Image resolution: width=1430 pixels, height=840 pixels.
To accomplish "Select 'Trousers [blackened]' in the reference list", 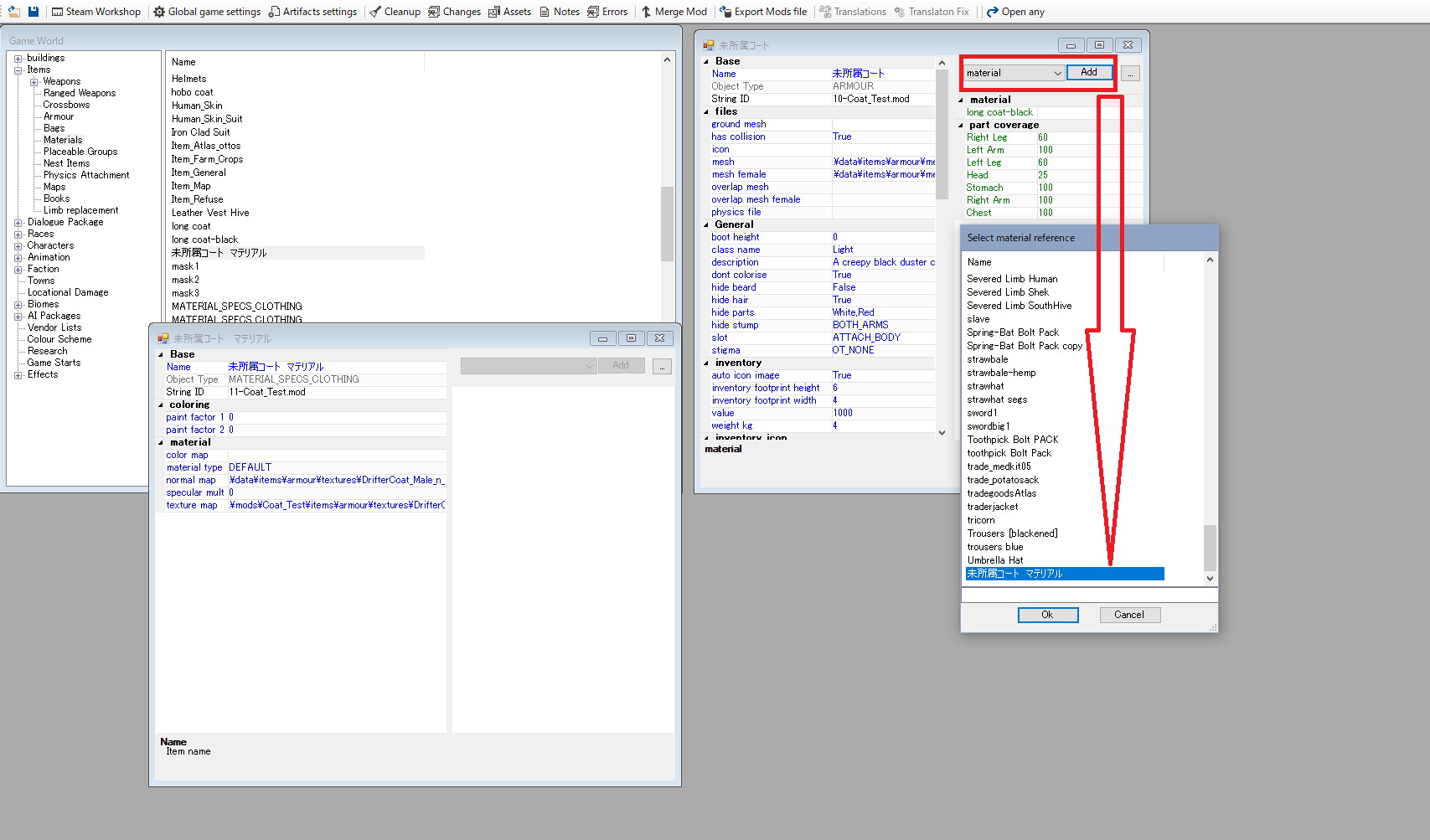I will (1012, 533).
